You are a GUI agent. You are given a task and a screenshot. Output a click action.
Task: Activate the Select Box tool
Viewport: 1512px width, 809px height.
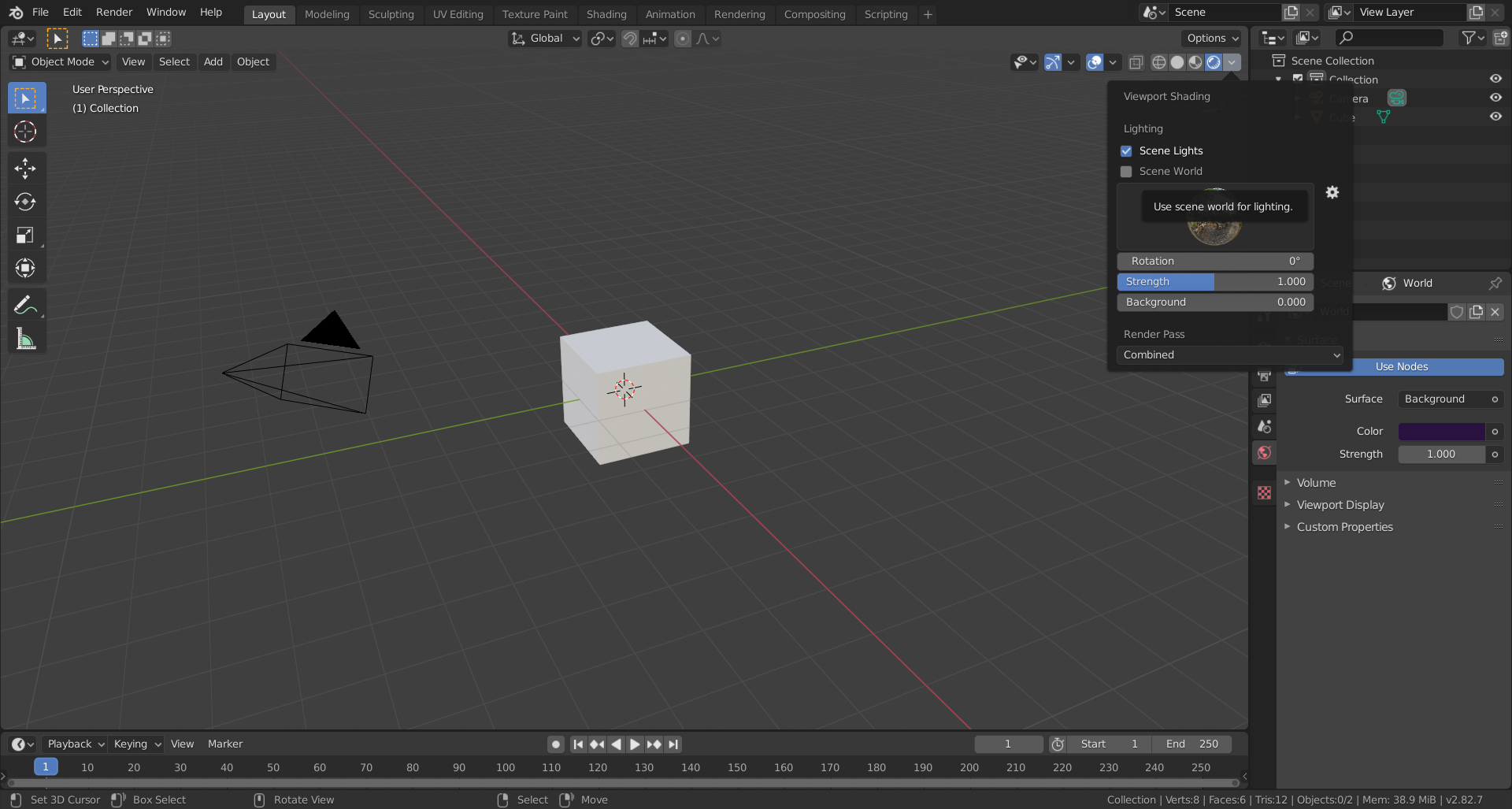click(x=25, y=98)
